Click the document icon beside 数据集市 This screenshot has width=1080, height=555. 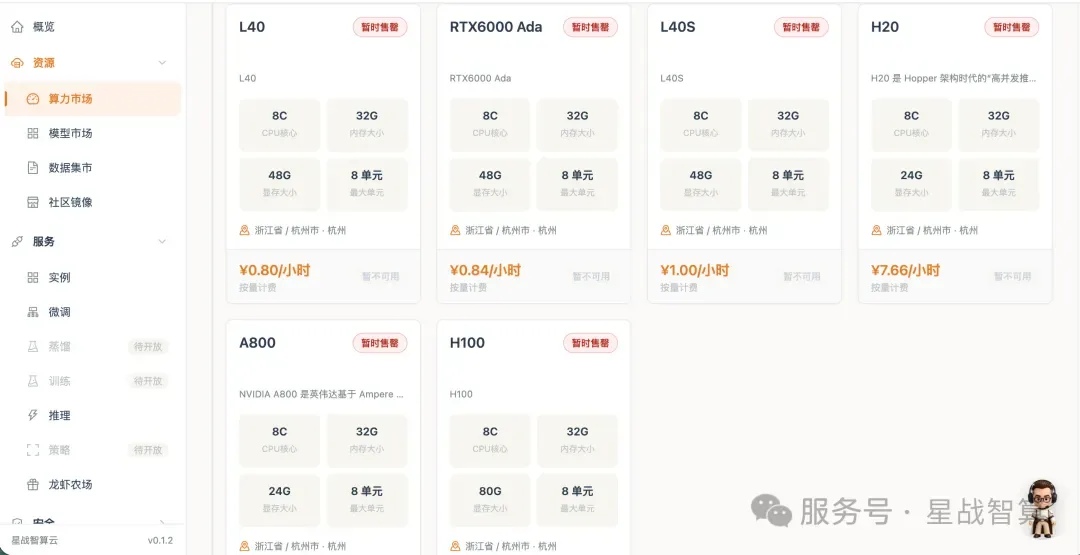click(x=33, y=167)
